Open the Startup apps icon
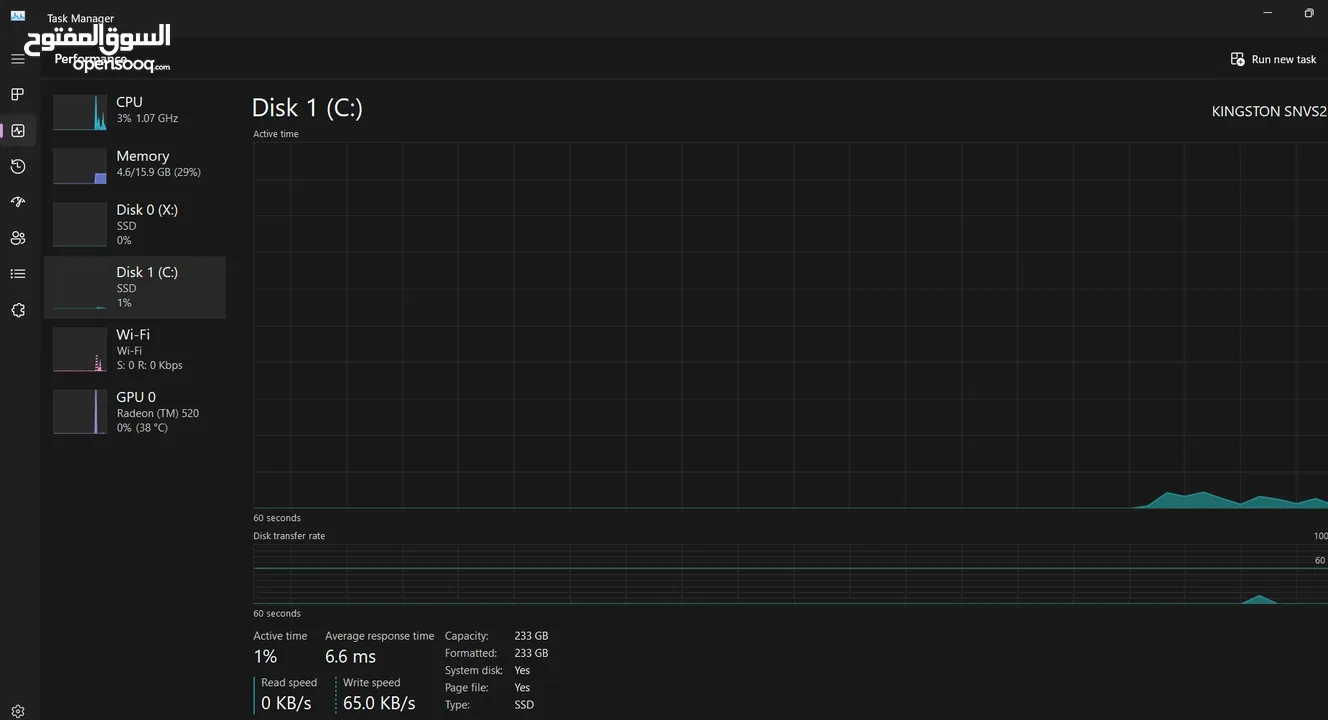This screenshot has height=720, width=1328. [x=17, y=202]
